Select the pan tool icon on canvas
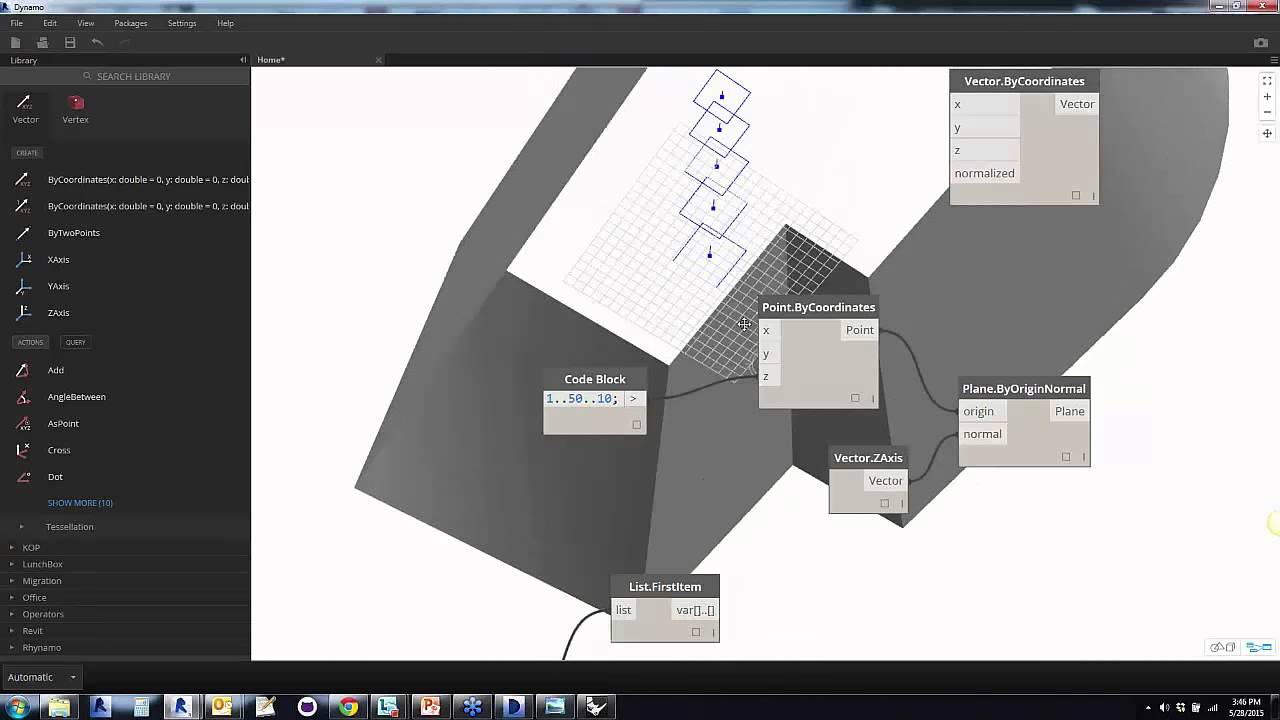 pyautogui.click(x=1267, y=133)
